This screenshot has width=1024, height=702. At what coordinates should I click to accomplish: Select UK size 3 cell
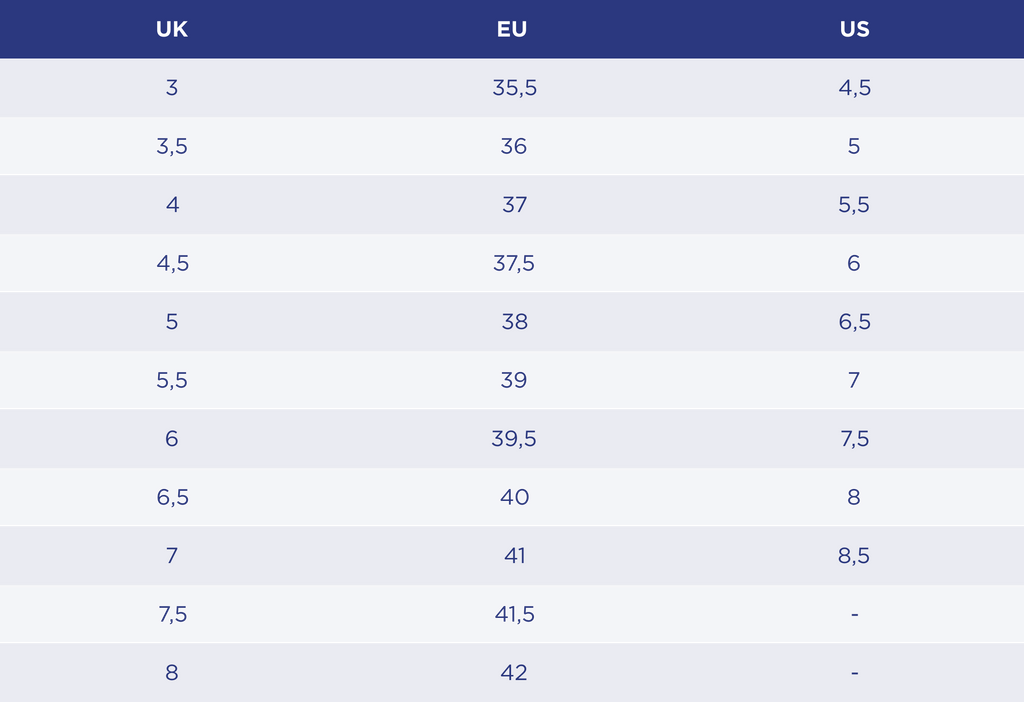(172, 88)
